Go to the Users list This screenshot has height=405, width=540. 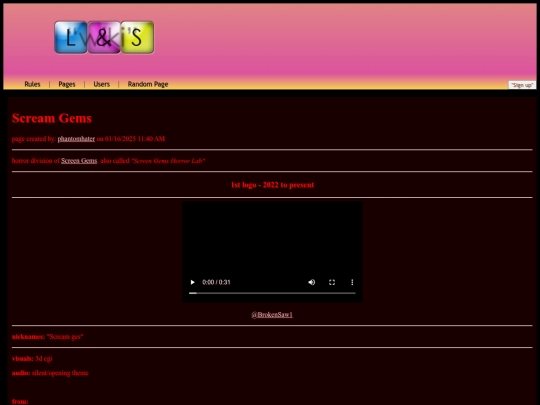coord(102,84)
